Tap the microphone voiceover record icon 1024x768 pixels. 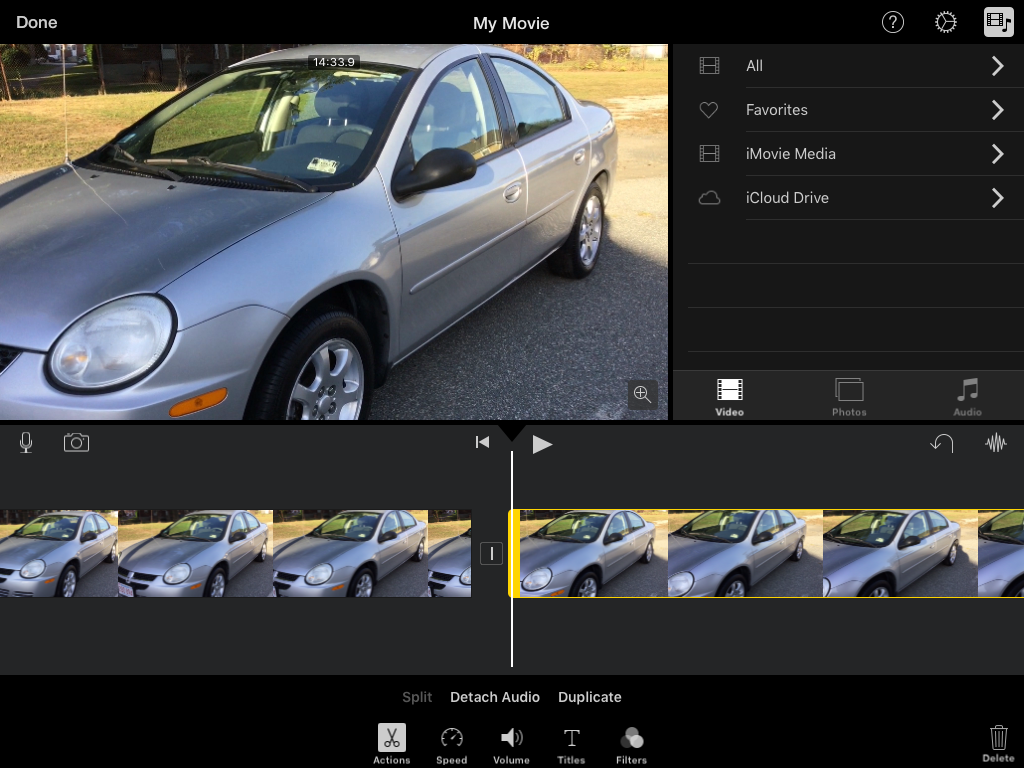pyautogui.click(x=26, y=443)
